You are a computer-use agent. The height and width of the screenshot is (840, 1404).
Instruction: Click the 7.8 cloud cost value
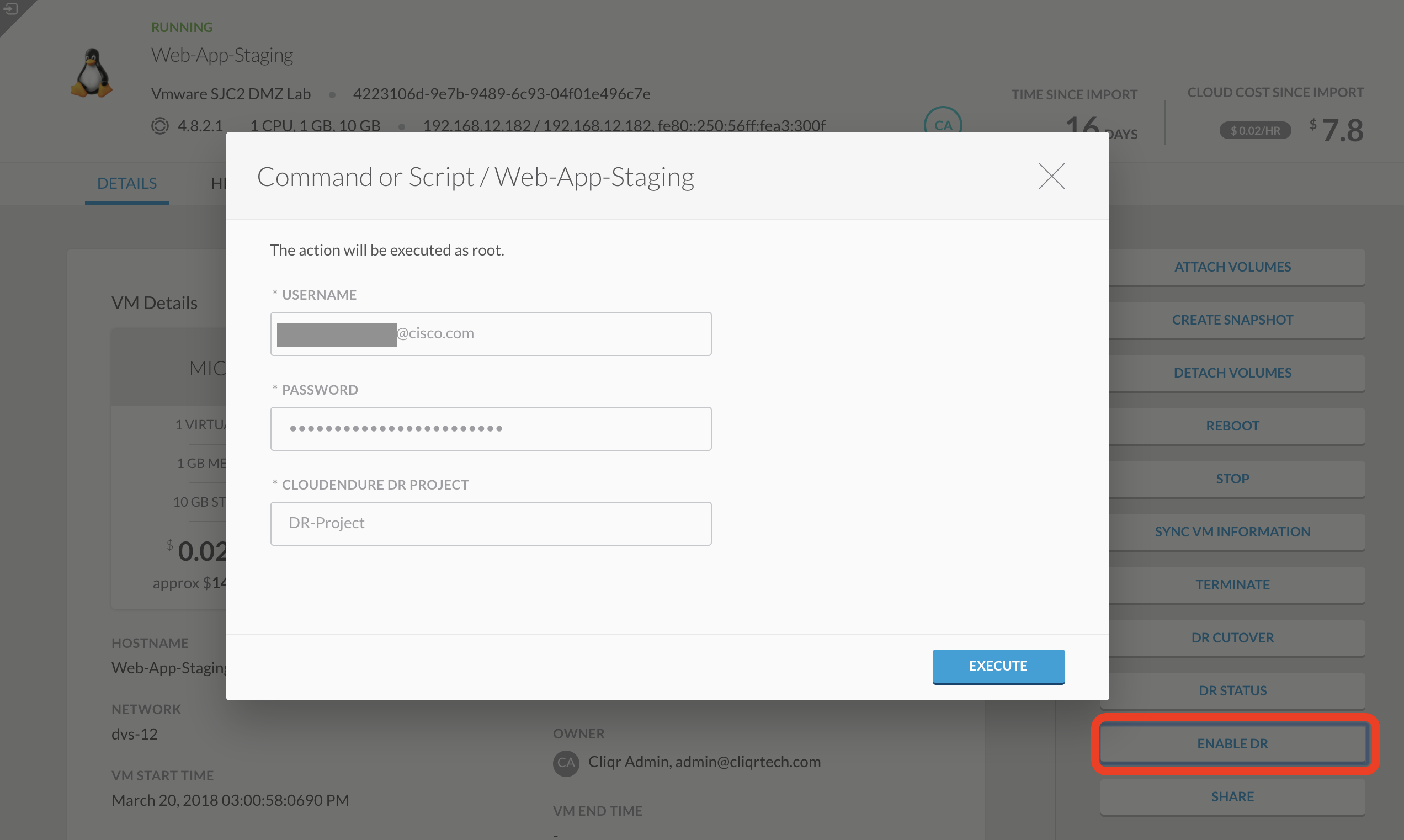click(1342, 130)
